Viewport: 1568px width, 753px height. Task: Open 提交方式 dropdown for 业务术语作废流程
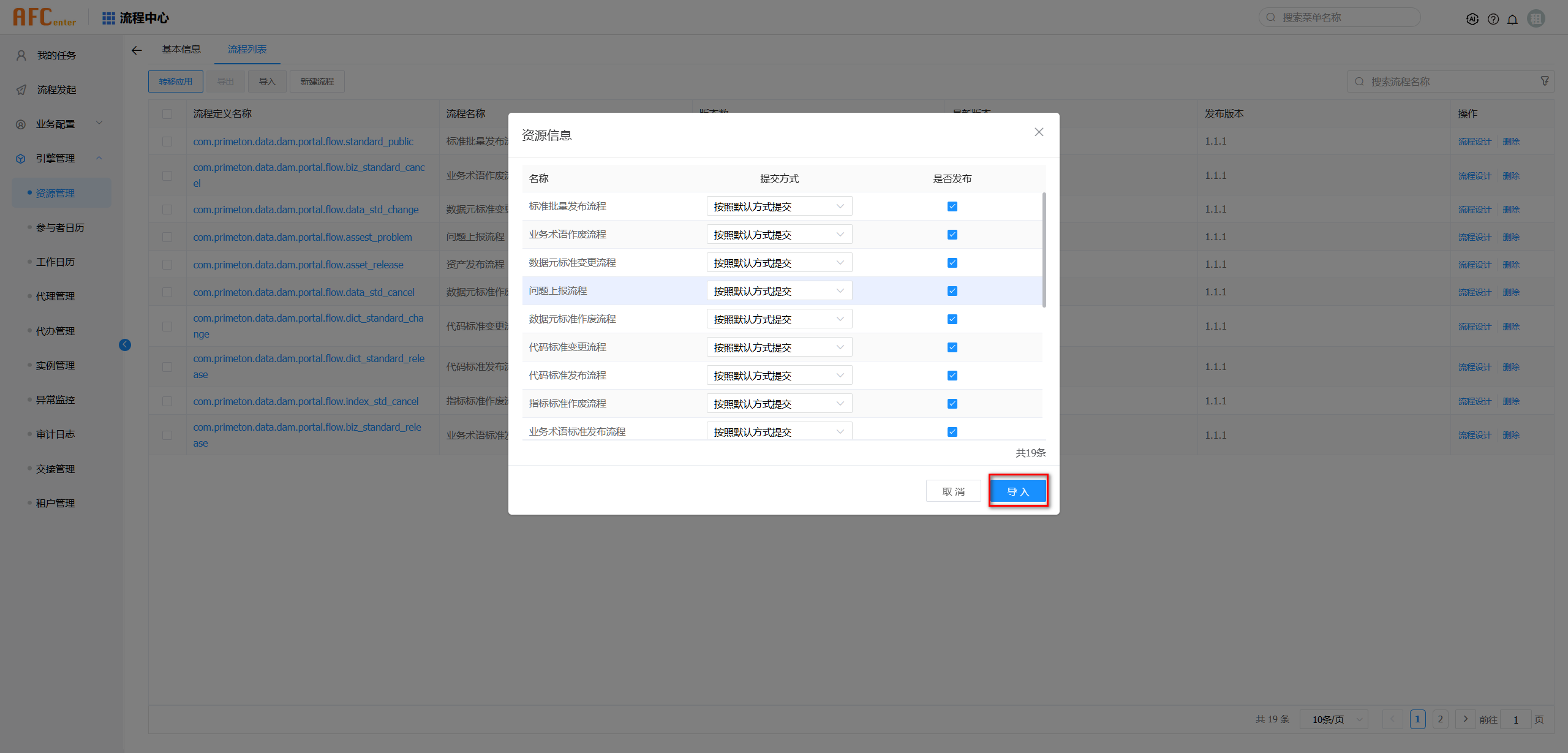(779, 235)
